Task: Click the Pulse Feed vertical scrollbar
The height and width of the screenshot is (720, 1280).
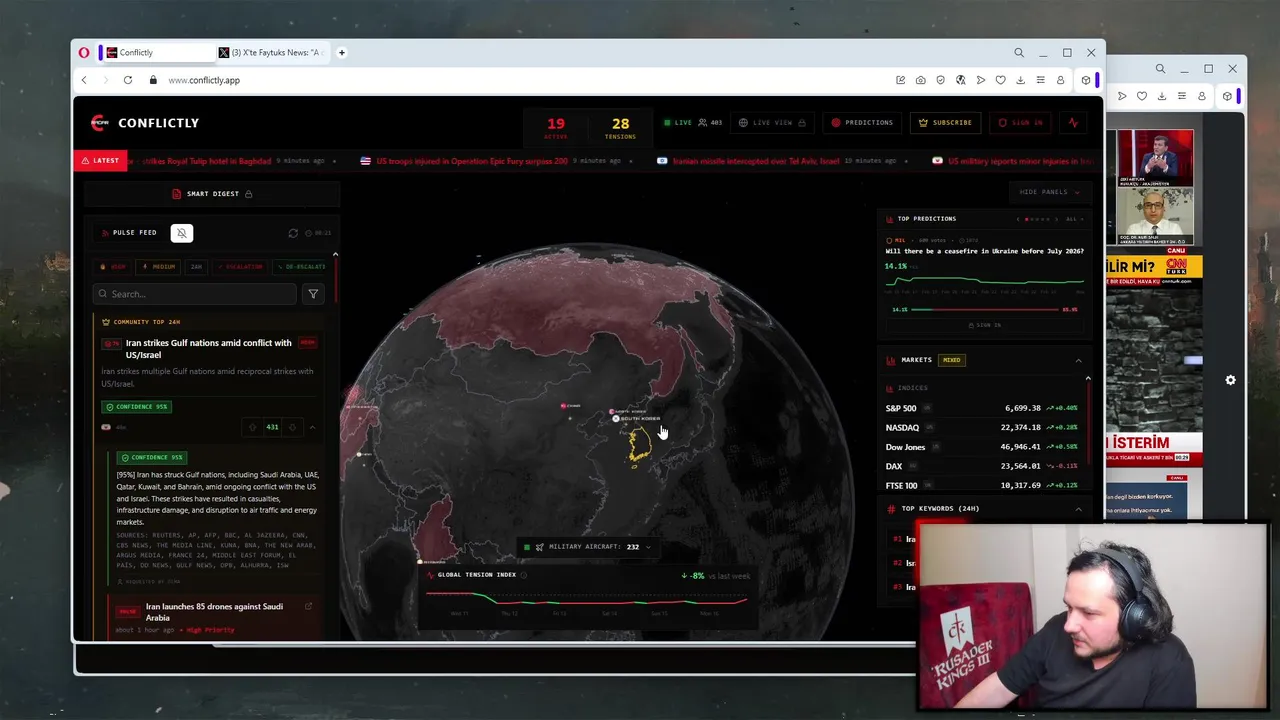Action: pyautogui.click(x=335, y=282)
